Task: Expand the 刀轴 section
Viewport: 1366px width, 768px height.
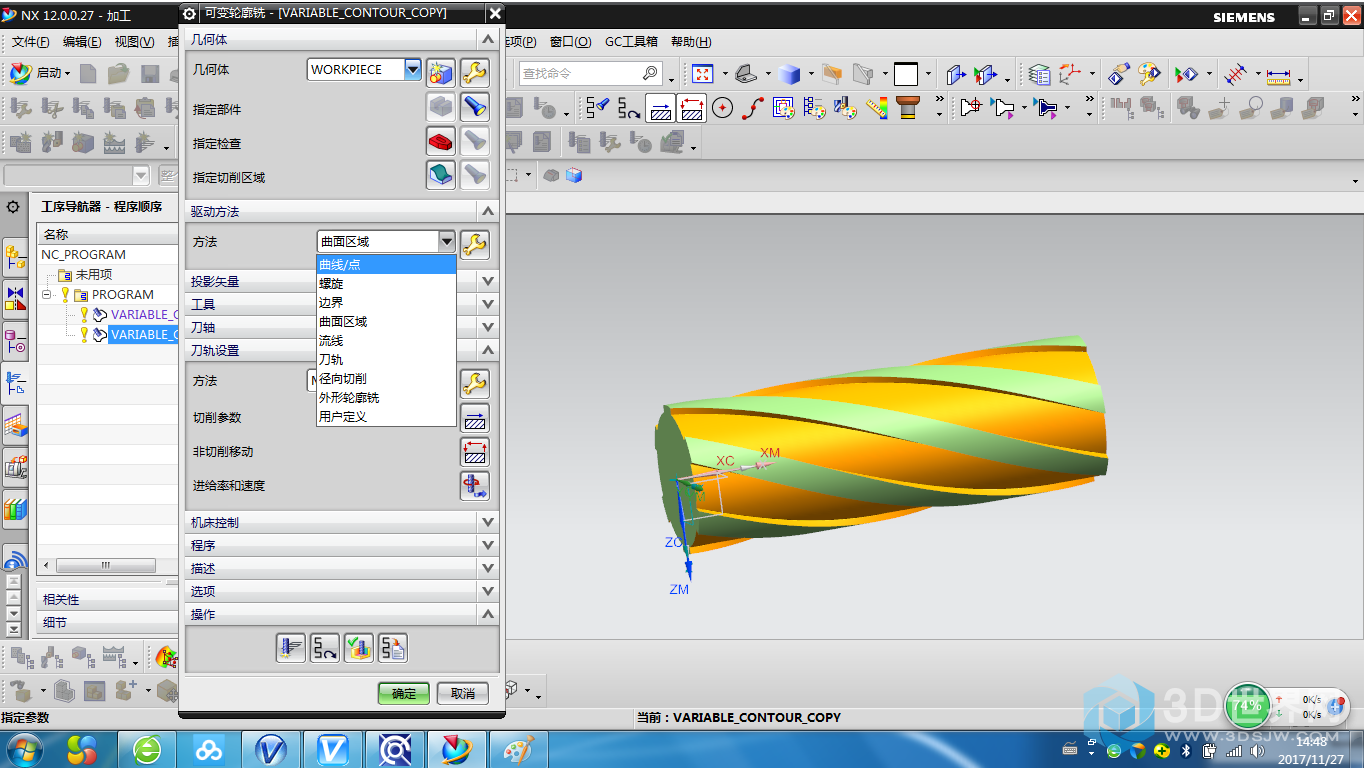Action: tap(487, 327)
